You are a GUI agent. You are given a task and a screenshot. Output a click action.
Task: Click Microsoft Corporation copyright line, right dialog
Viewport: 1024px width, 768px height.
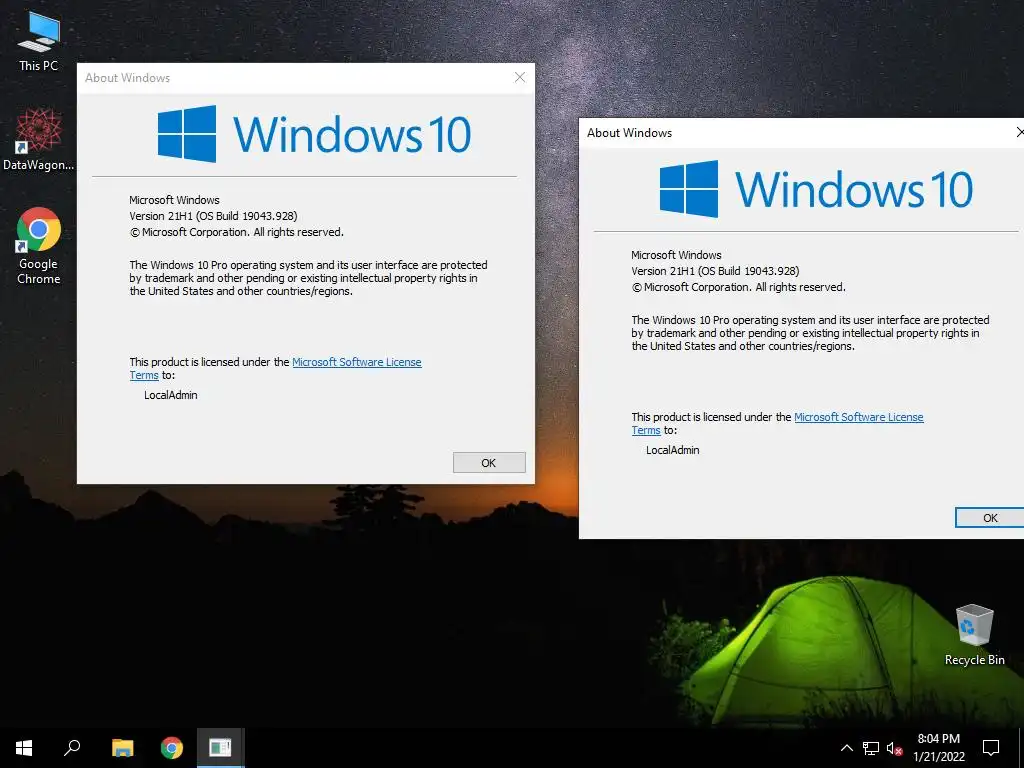tap(739, 287)
